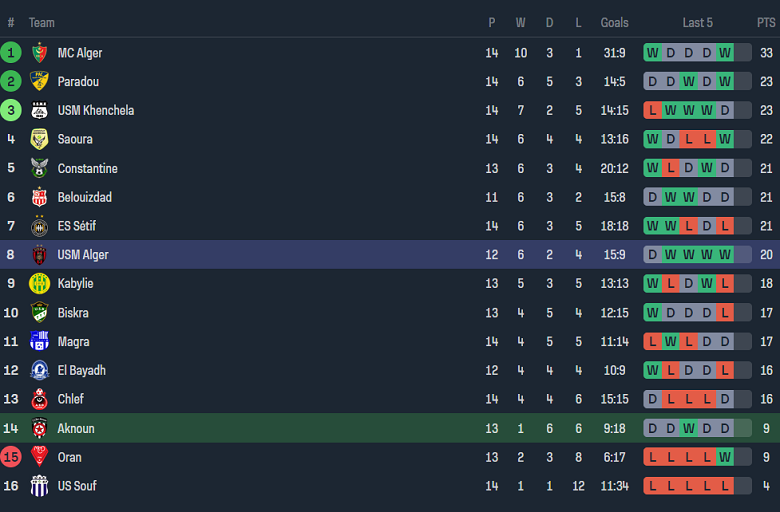Click MC Alger's latest W result
The width and height of the screenshot is (780, 512).
(725, 53)
